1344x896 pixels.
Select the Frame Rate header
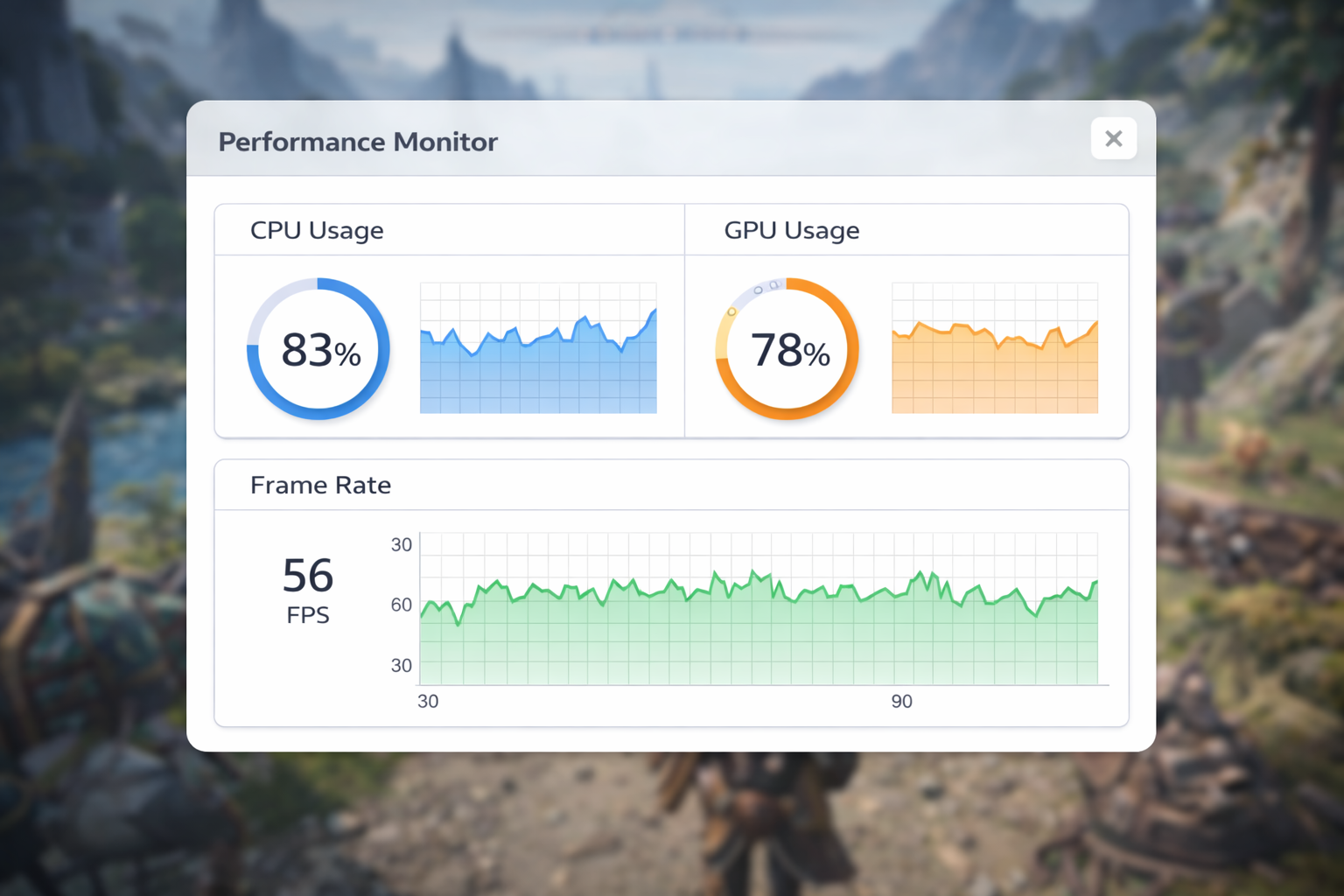[320, 485]
